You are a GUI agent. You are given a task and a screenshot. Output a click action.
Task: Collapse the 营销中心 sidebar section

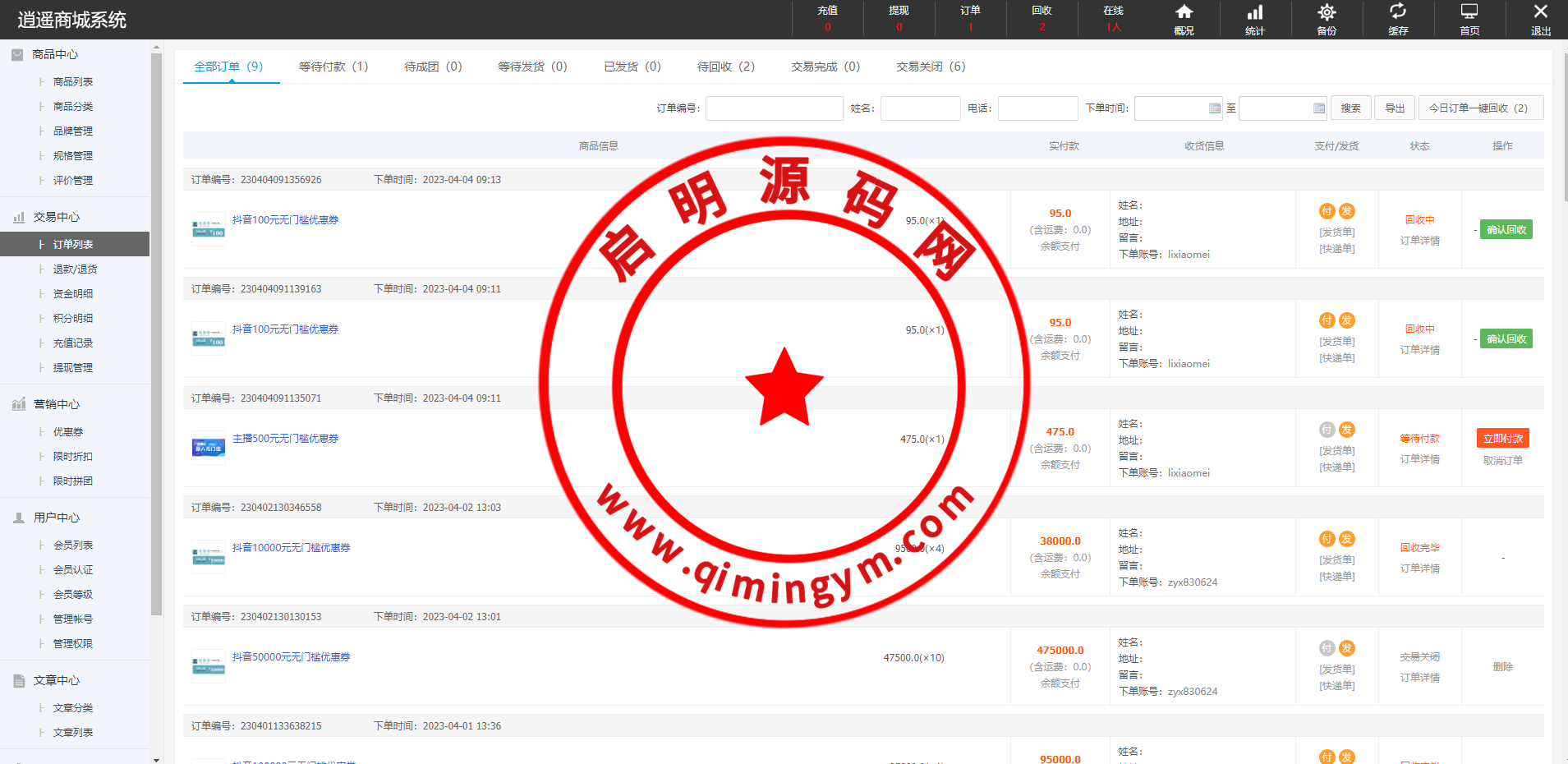[56, 404]
